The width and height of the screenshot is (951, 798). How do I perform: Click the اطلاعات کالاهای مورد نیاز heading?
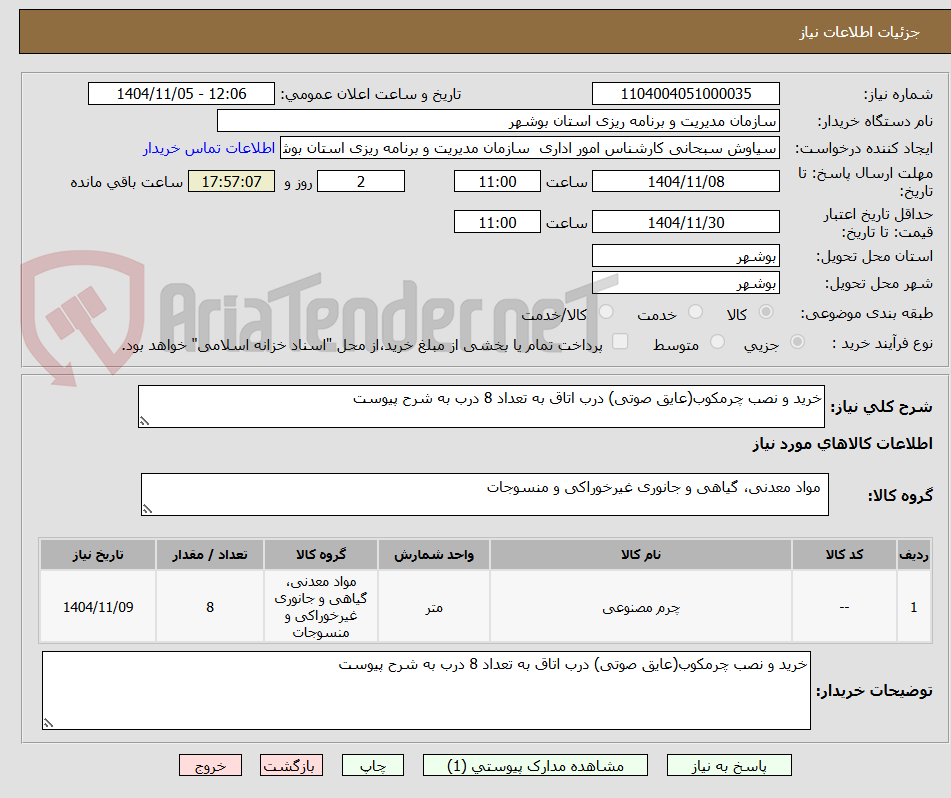click(842, 444)
